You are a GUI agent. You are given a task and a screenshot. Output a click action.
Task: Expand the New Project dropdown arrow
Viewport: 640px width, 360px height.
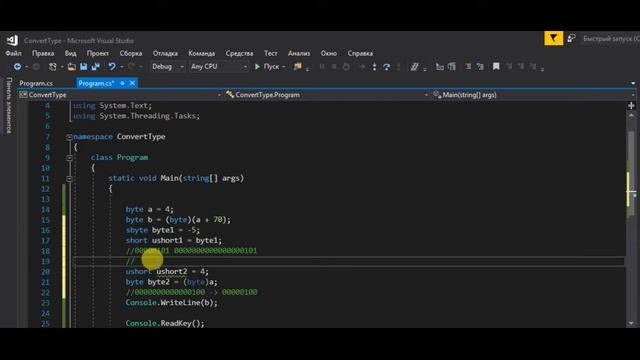click(x=61, y=67)
